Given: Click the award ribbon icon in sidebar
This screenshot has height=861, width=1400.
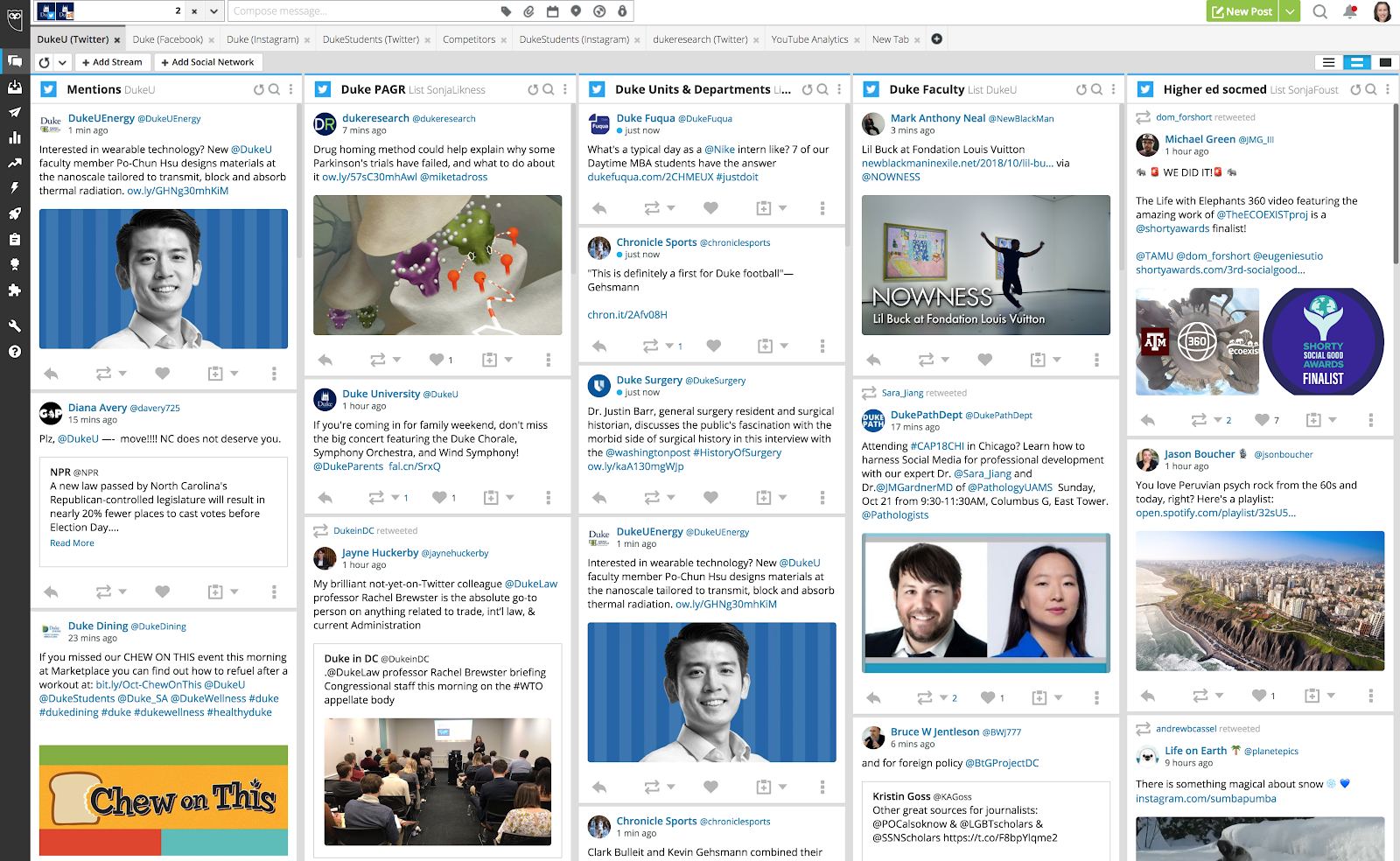Looking at the screenshot, I should pyautogui.click(x=14, y=264).
